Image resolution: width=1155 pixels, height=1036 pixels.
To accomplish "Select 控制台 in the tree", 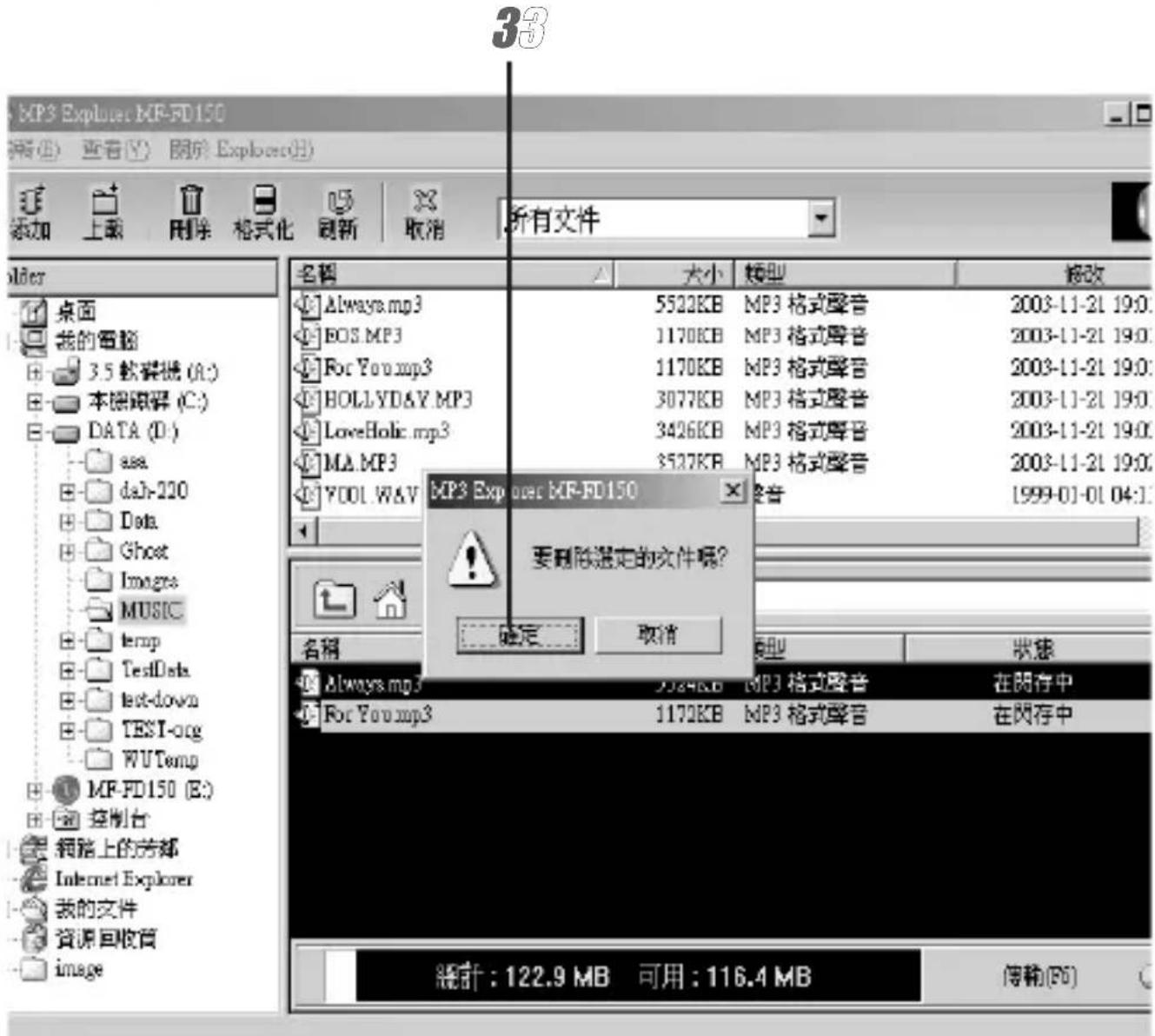I will point(117,819).
